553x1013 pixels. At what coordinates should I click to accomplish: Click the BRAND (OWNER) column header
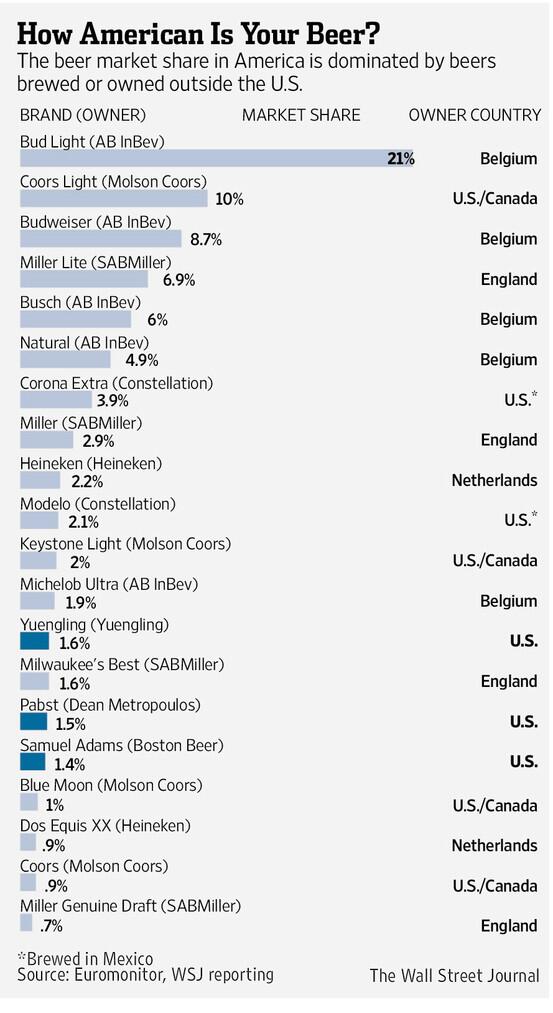click(x=83, y=116)
